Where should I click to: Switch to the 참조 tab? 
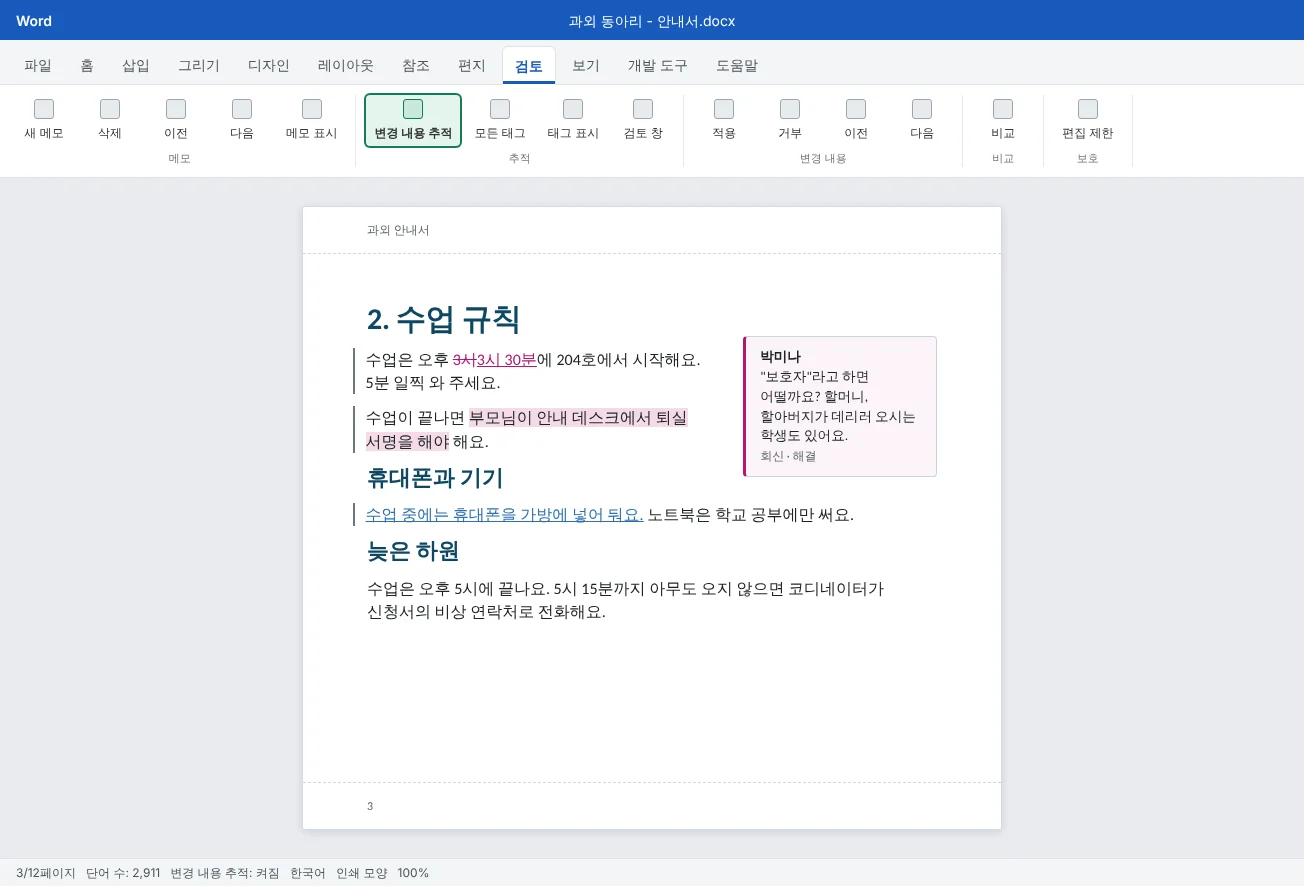pyautogui.click(x=416, y=66)
